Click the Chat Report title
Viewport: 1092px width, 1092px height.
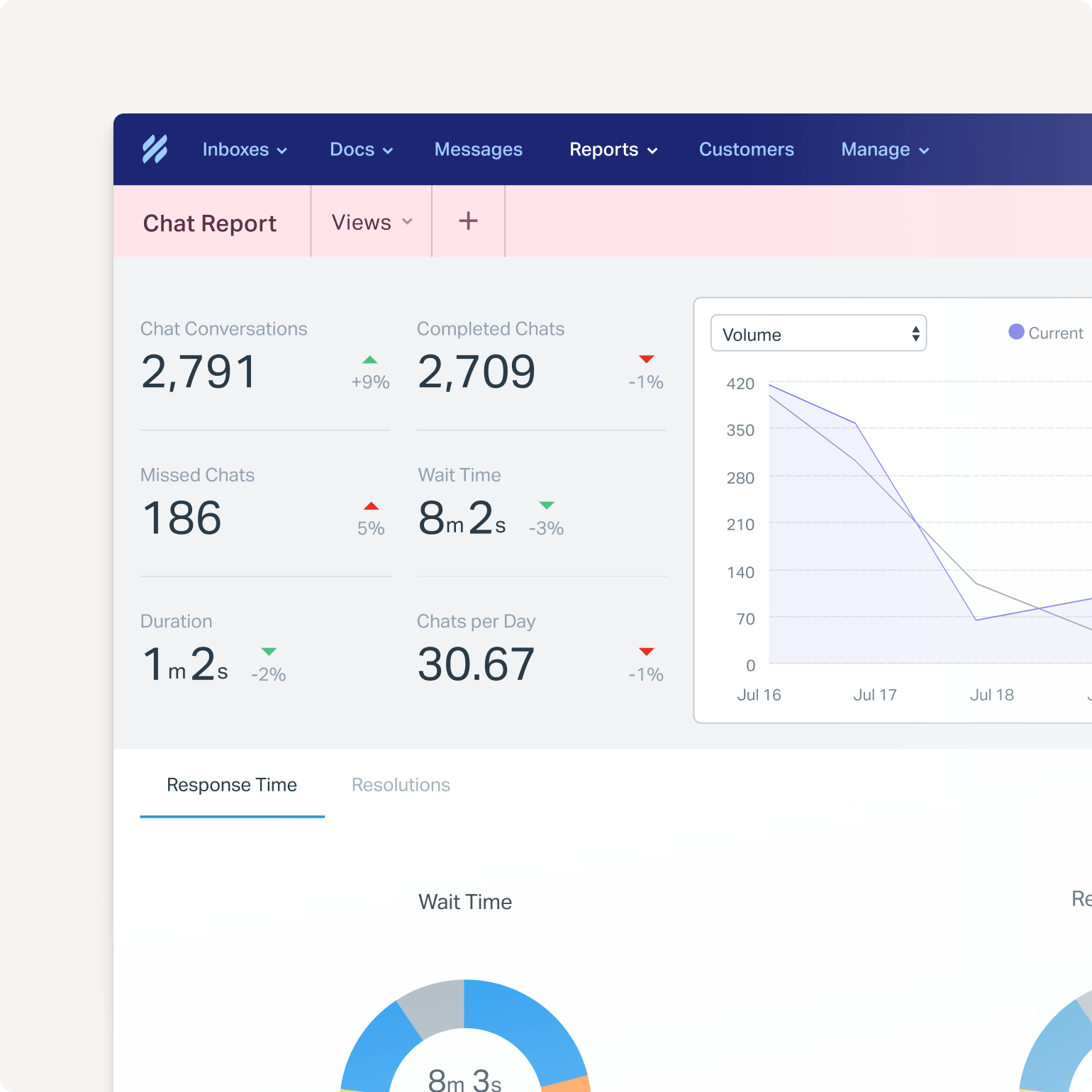click(210, 223)
